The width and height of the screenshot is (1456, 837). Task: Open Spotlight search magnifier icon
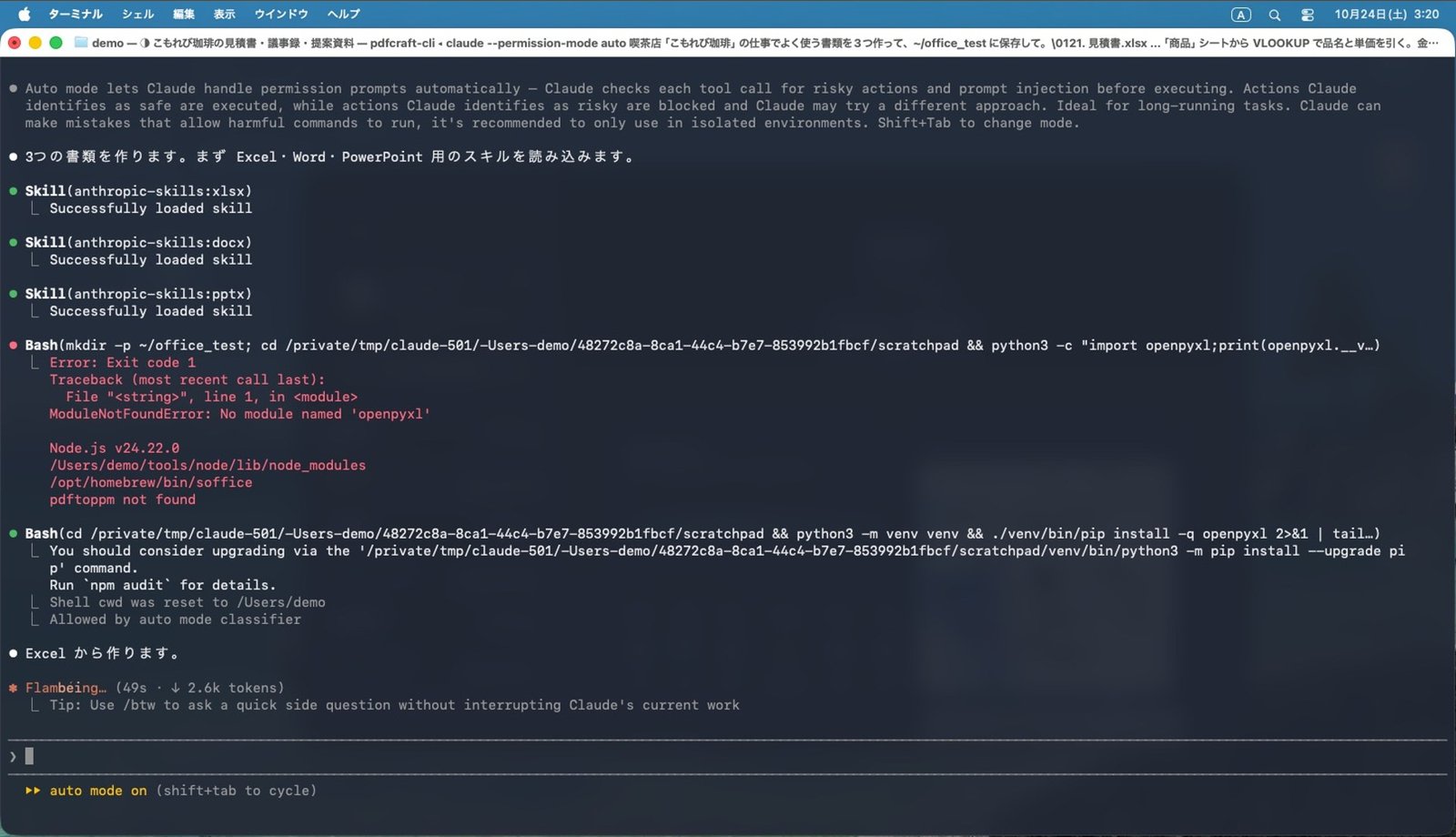(1275, 15)
